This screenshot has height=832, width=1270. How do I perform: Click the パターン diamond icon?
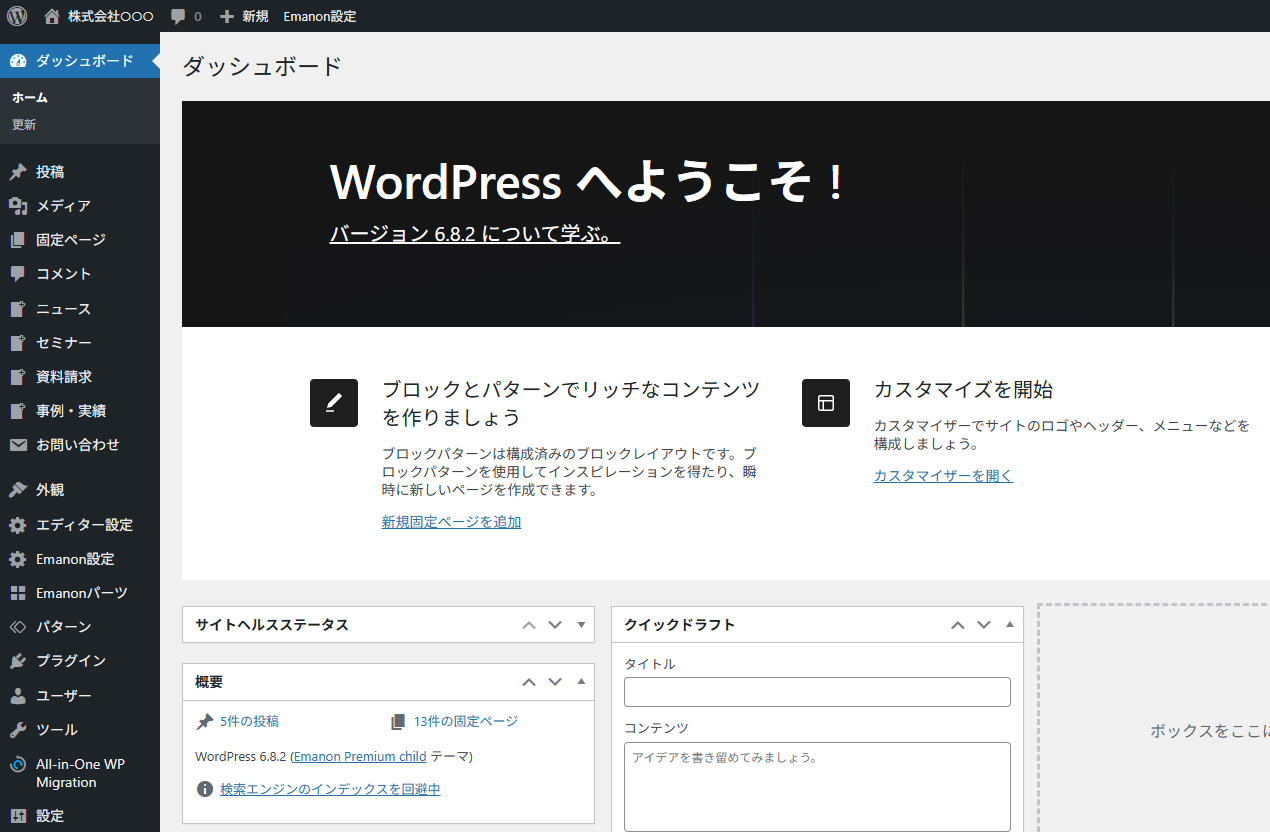point(18,627)
